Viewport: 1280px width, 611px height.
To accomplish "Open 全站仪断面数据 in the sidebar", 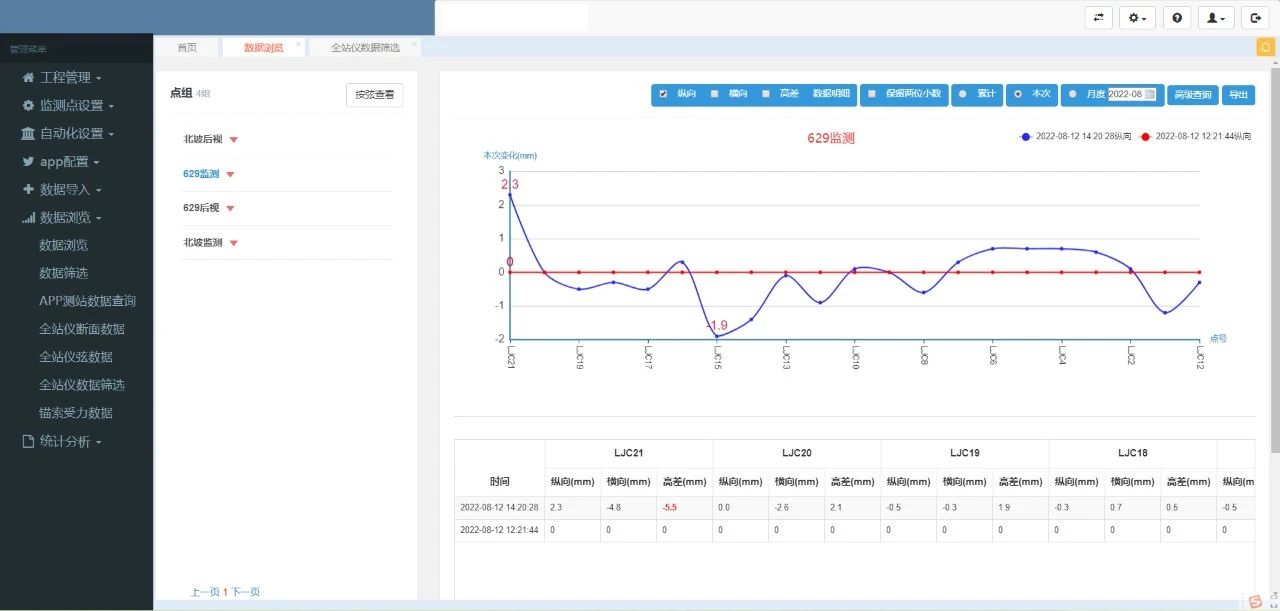I will point(82,329).
